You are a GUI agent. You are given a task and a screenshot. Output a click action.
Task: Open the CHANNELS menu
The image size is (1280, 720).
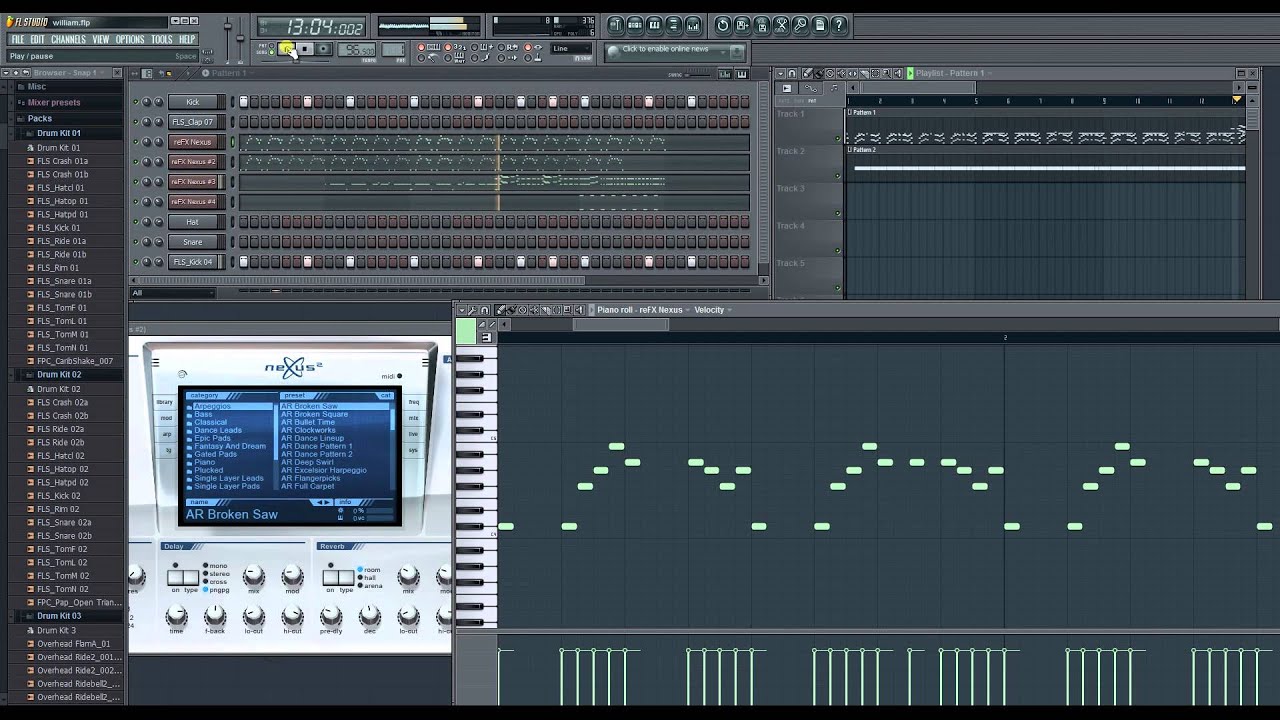[x=68, y=40]
